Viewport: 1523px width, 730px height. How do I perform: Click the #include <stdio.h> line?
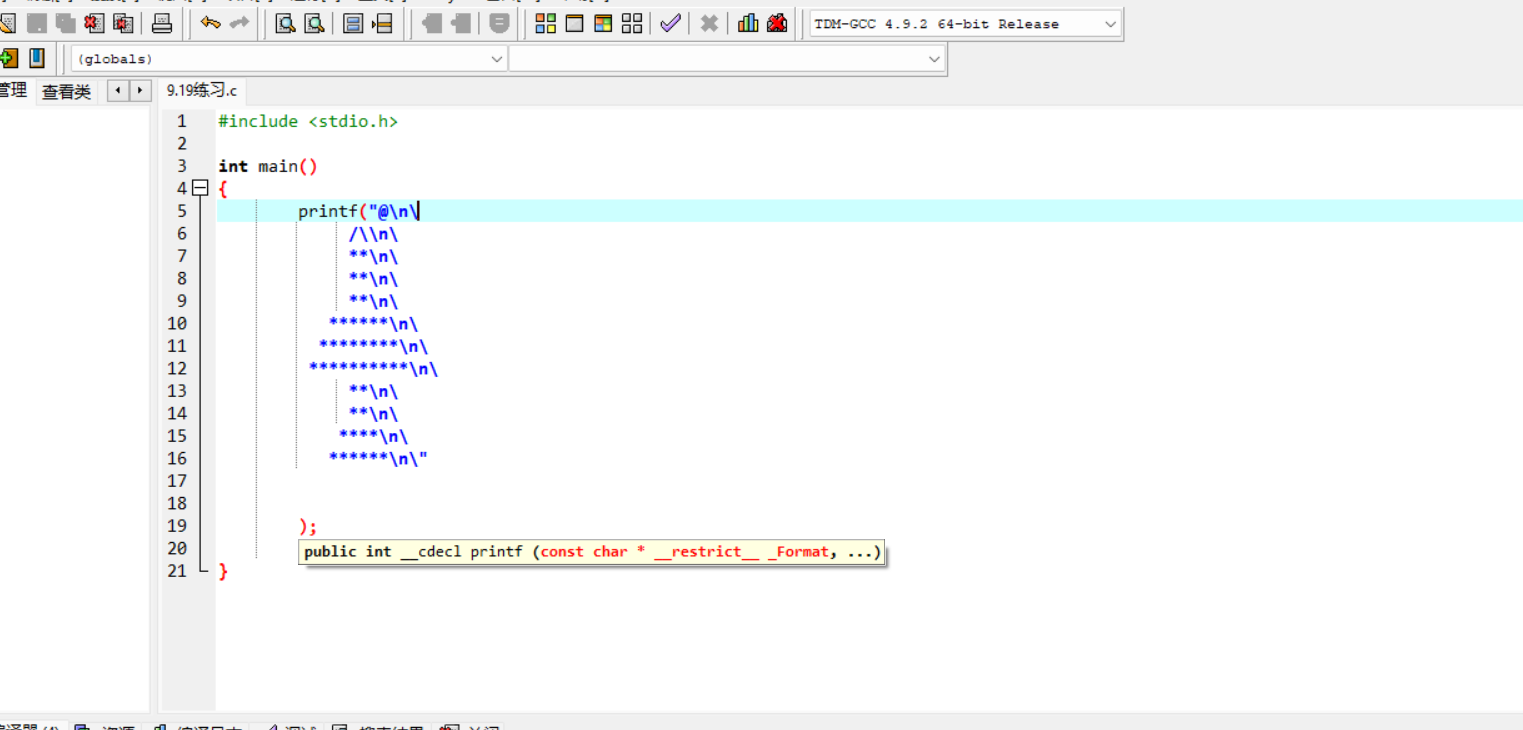tap(308, 121)
